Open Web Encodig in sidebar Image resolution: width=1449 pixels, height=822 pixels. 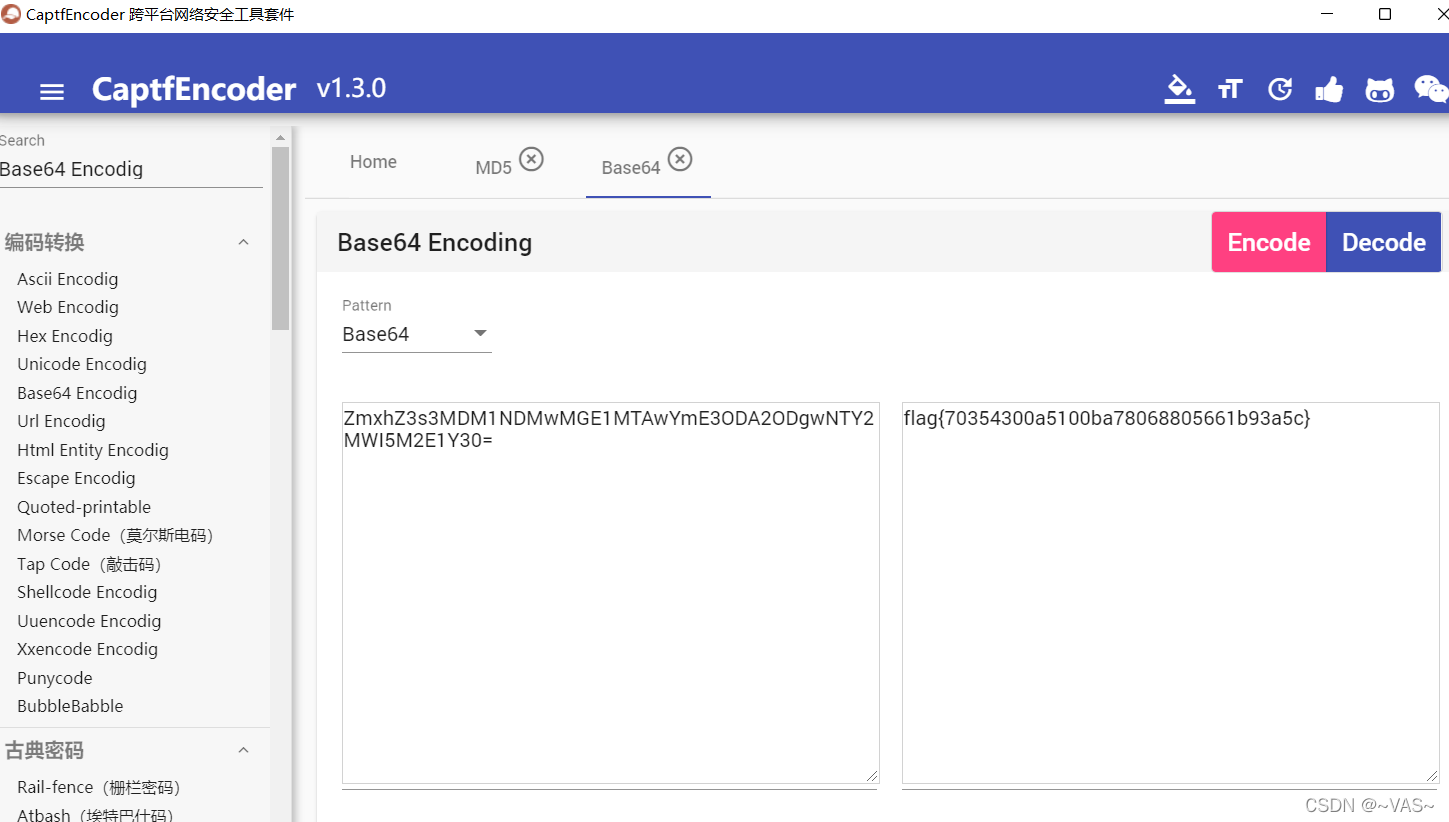click(68, 307)
